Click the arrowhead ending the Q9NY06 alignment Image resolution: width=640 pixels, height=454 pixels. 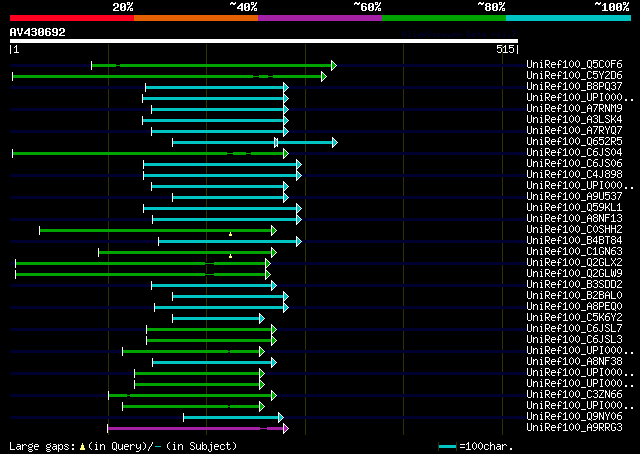tap(281, 418)
